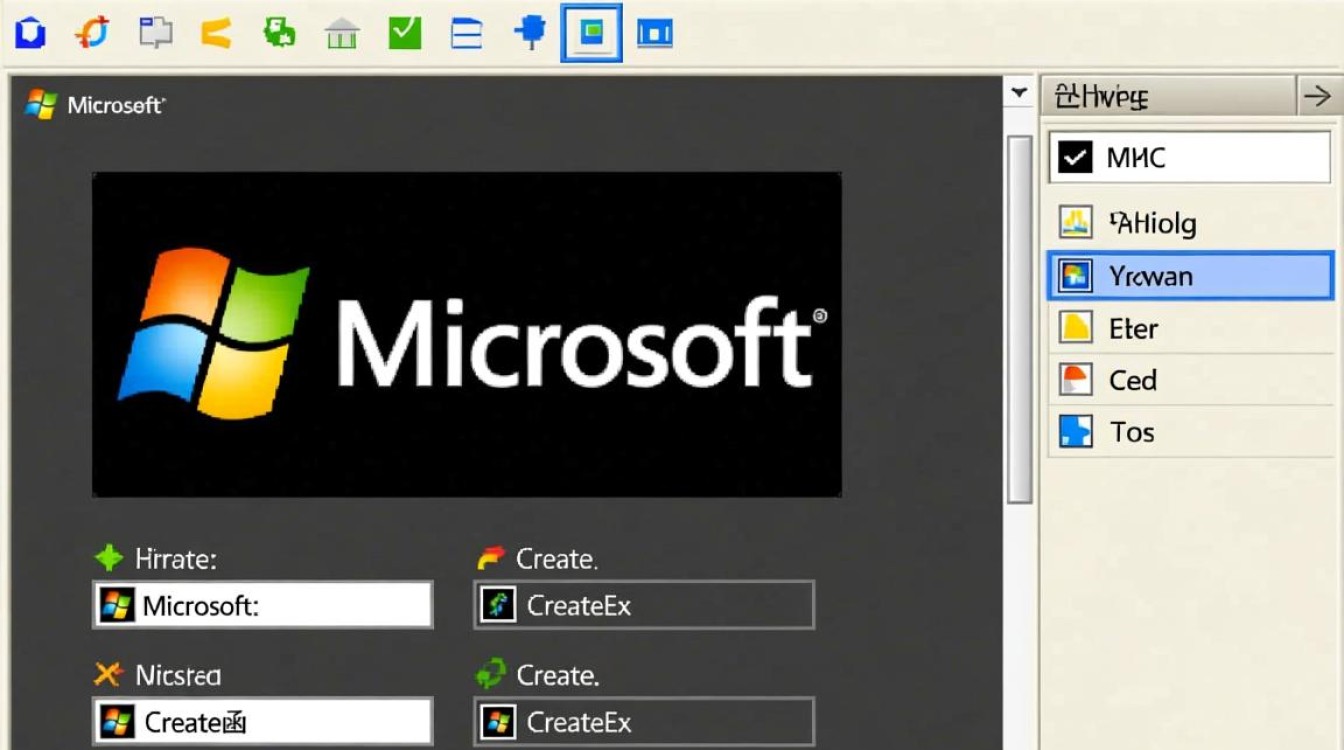Image resolution: width=1344 pixels, height=750 pixels.
Task: Click the orange and blue loop toolbar icon
Action: pyautogui.click(x=93, y=34)
